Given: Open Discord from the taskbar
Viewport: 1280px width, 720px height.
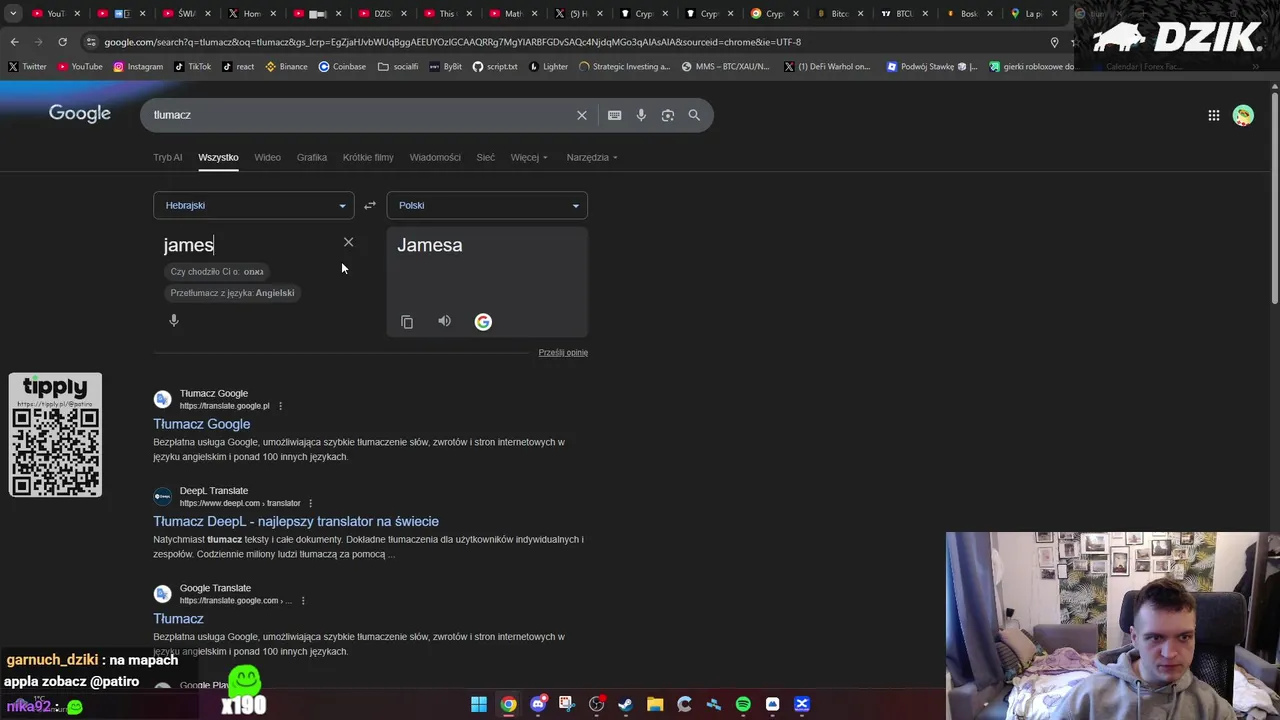Looking at the screenshot, I should pos(538,704).
